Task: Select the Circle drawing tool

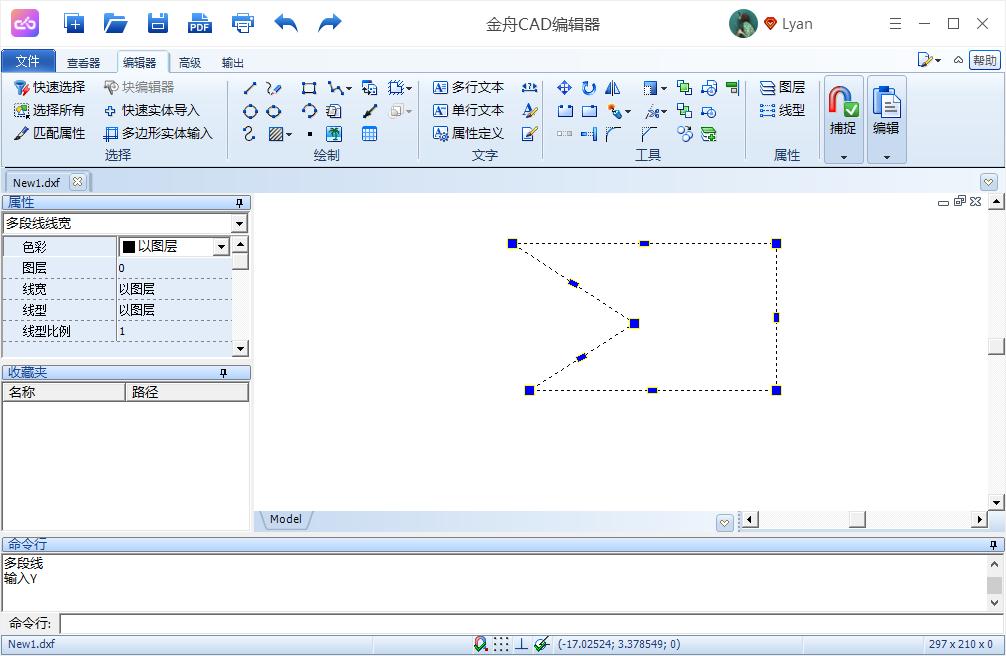Action: [x=249, y=111]
